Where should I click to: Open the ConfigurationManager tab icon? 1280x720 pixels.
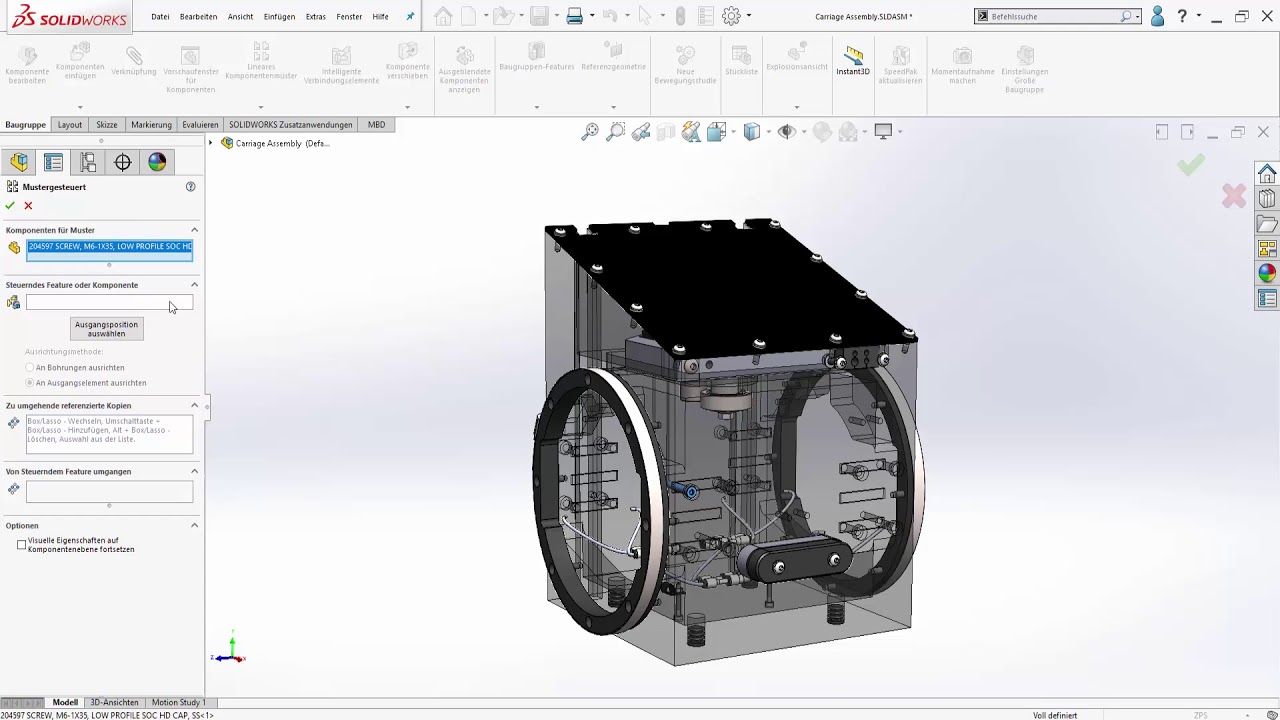pyautogui.click(x=88, y=162)
